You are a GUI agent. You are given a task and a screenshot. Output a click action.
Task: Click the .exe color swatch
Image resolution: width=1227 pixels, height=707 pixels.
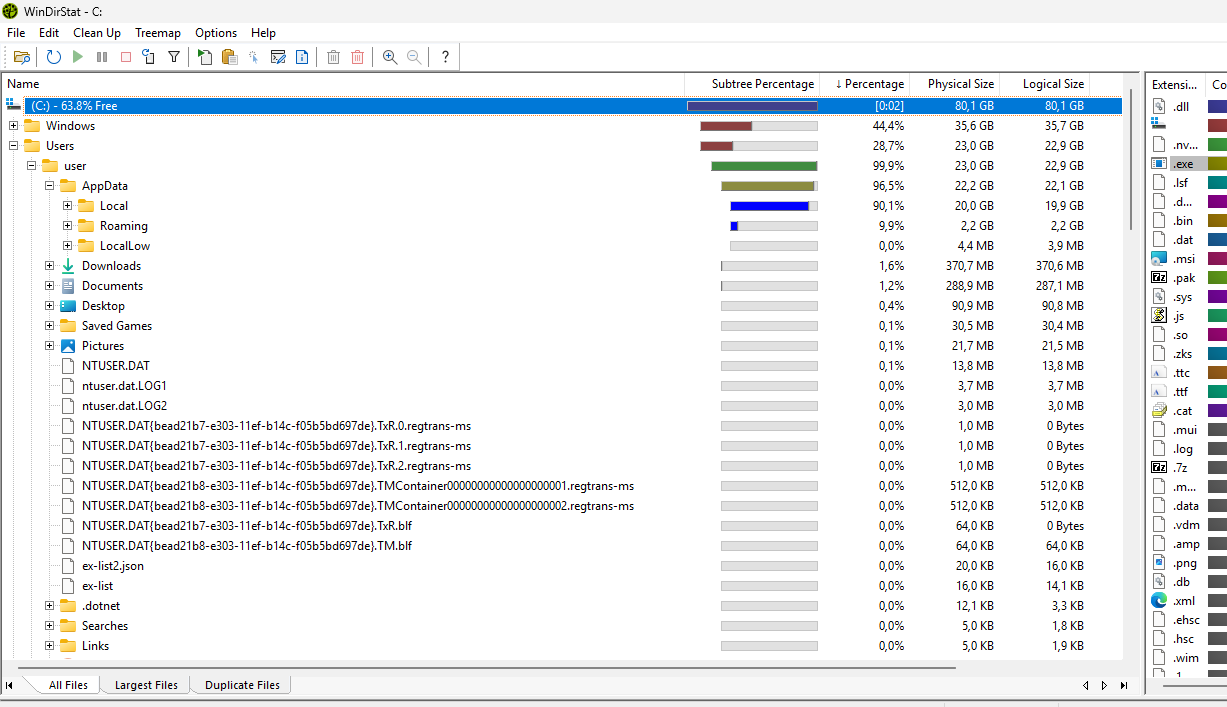click(1217, 163)
